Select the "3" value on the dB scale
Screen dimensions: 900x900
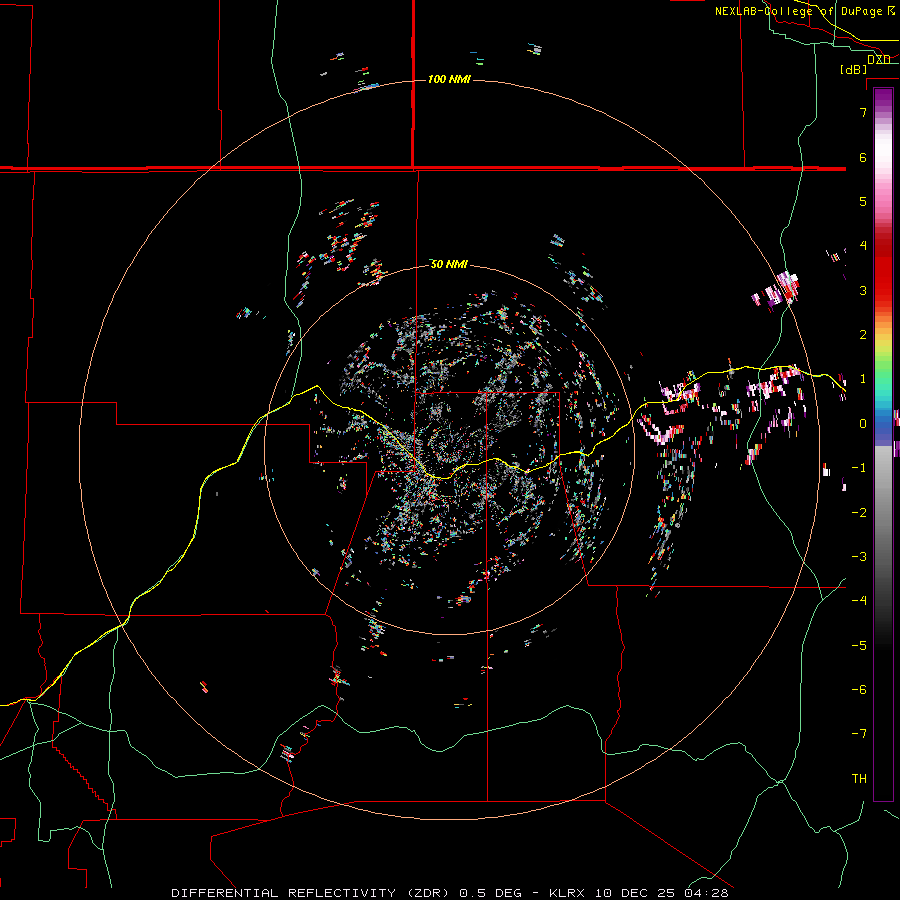[863, 290]
